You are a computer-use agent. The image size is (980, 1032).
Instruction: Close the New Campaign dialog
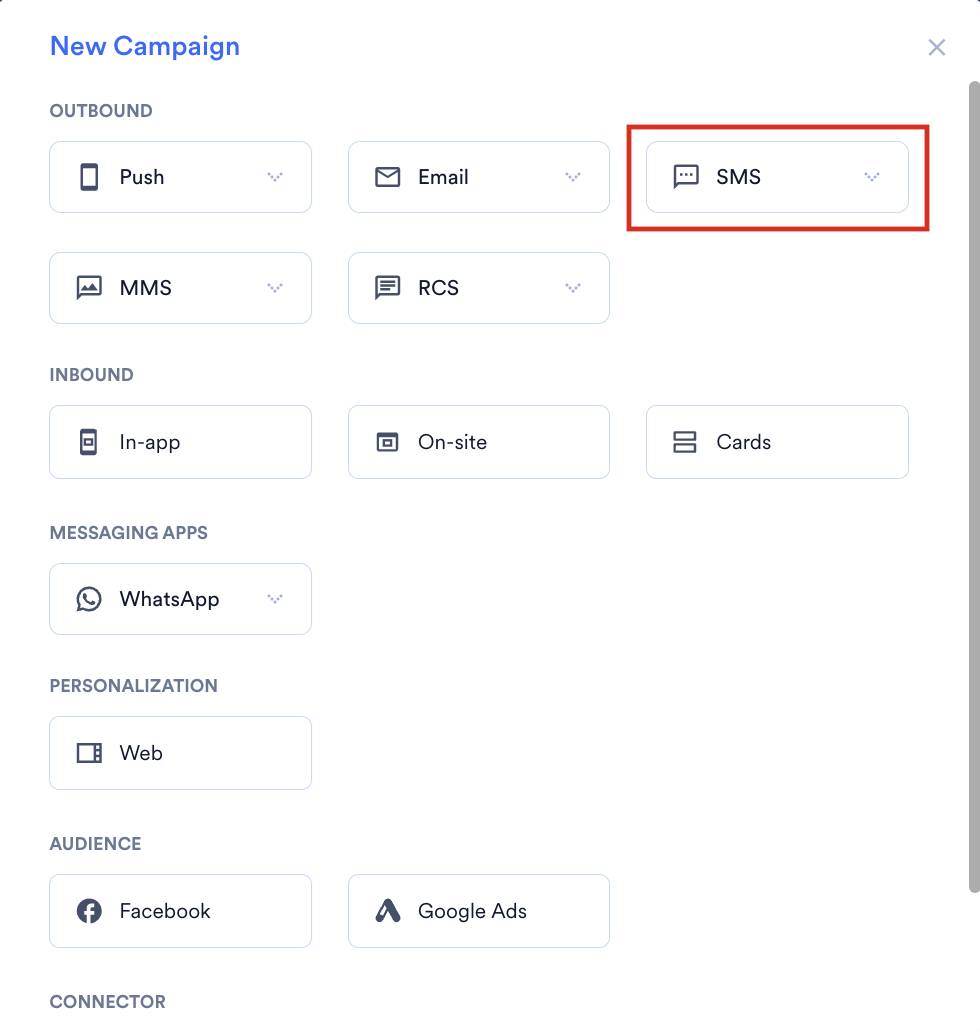click(937, 47)
